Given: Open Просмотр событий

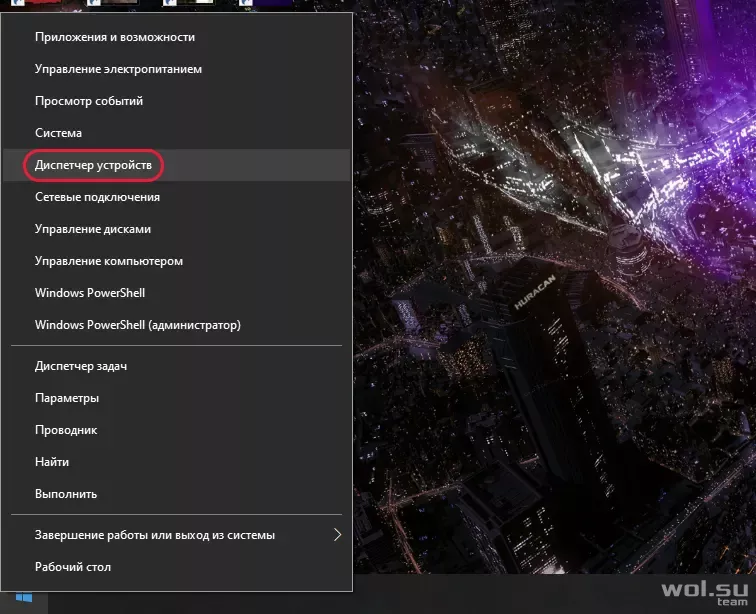Looking at the screenshot, I should [176, 101].
